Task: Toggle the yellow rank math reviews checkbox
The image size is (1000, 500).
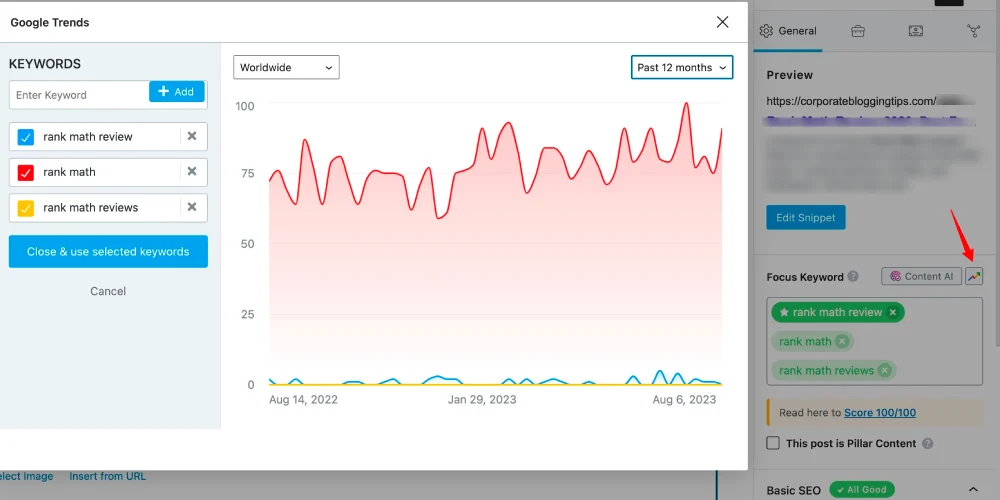Action: (x=26, y=208)
